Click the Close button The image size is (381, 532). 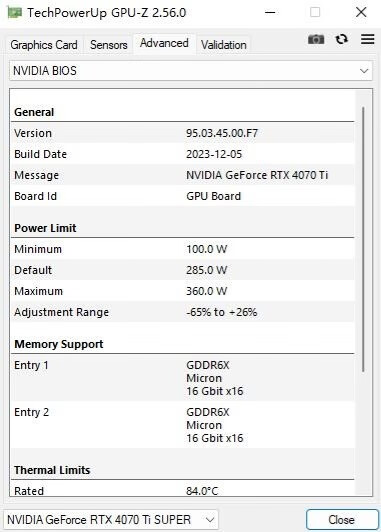point(342,519)
